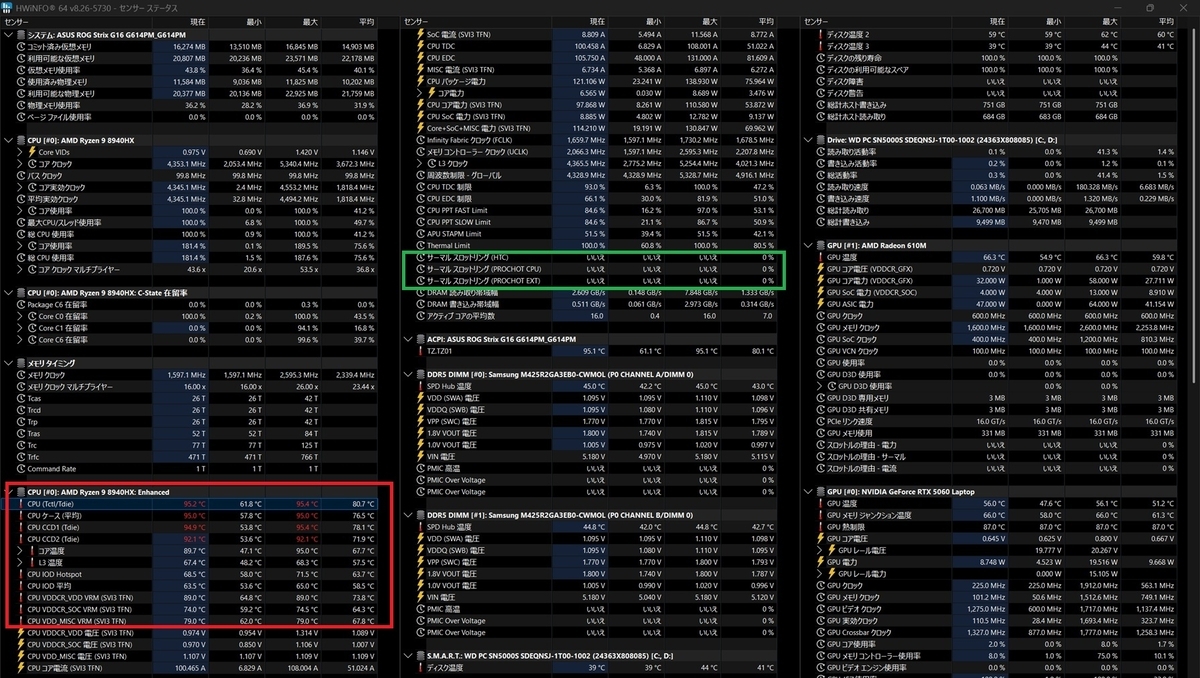1200x678 pixels.
Task: Click the icon beside 読み取り活動率
Action: point(820,151)
